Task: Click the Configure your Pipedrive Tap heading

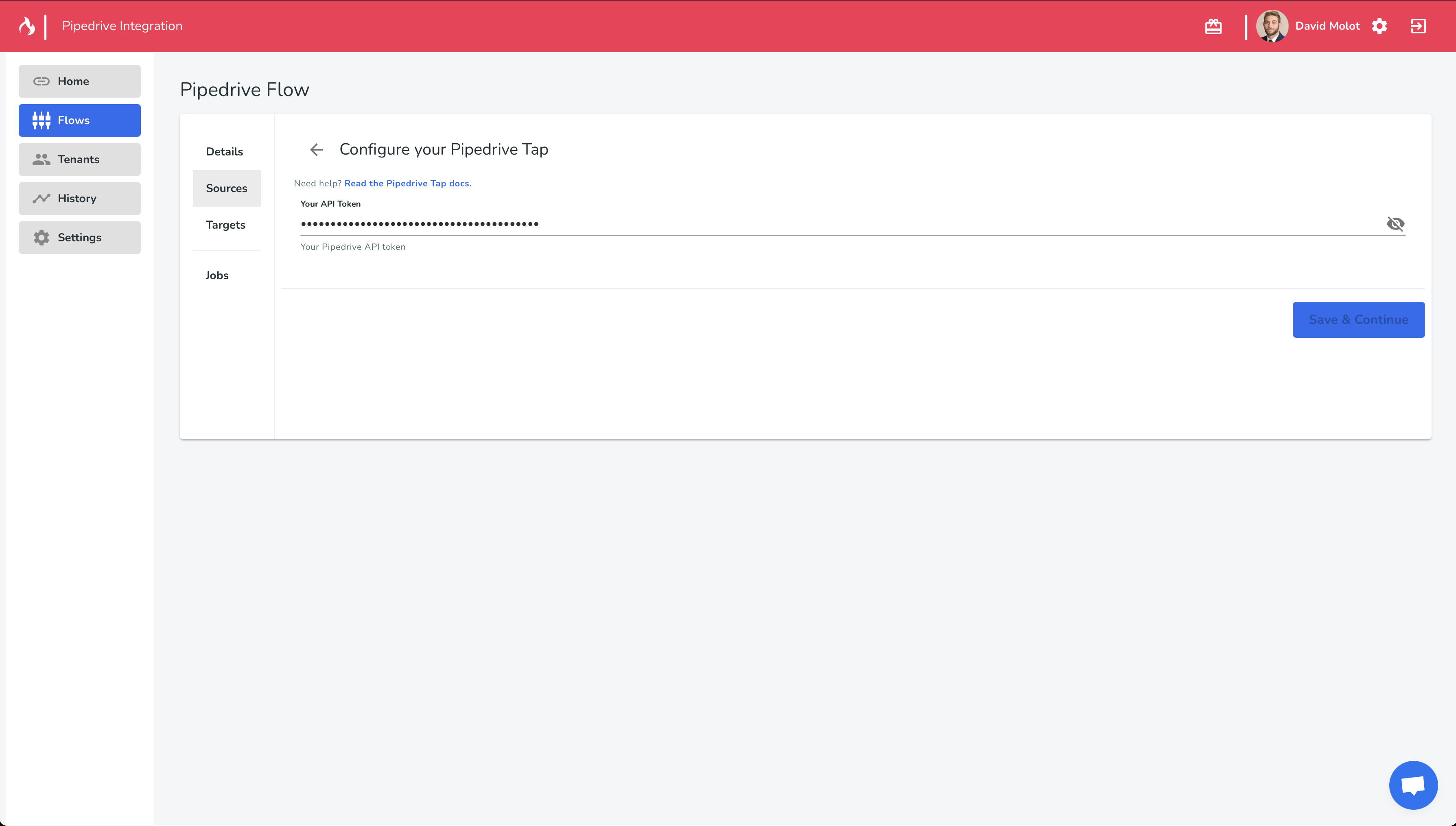Action: (444, 149)
